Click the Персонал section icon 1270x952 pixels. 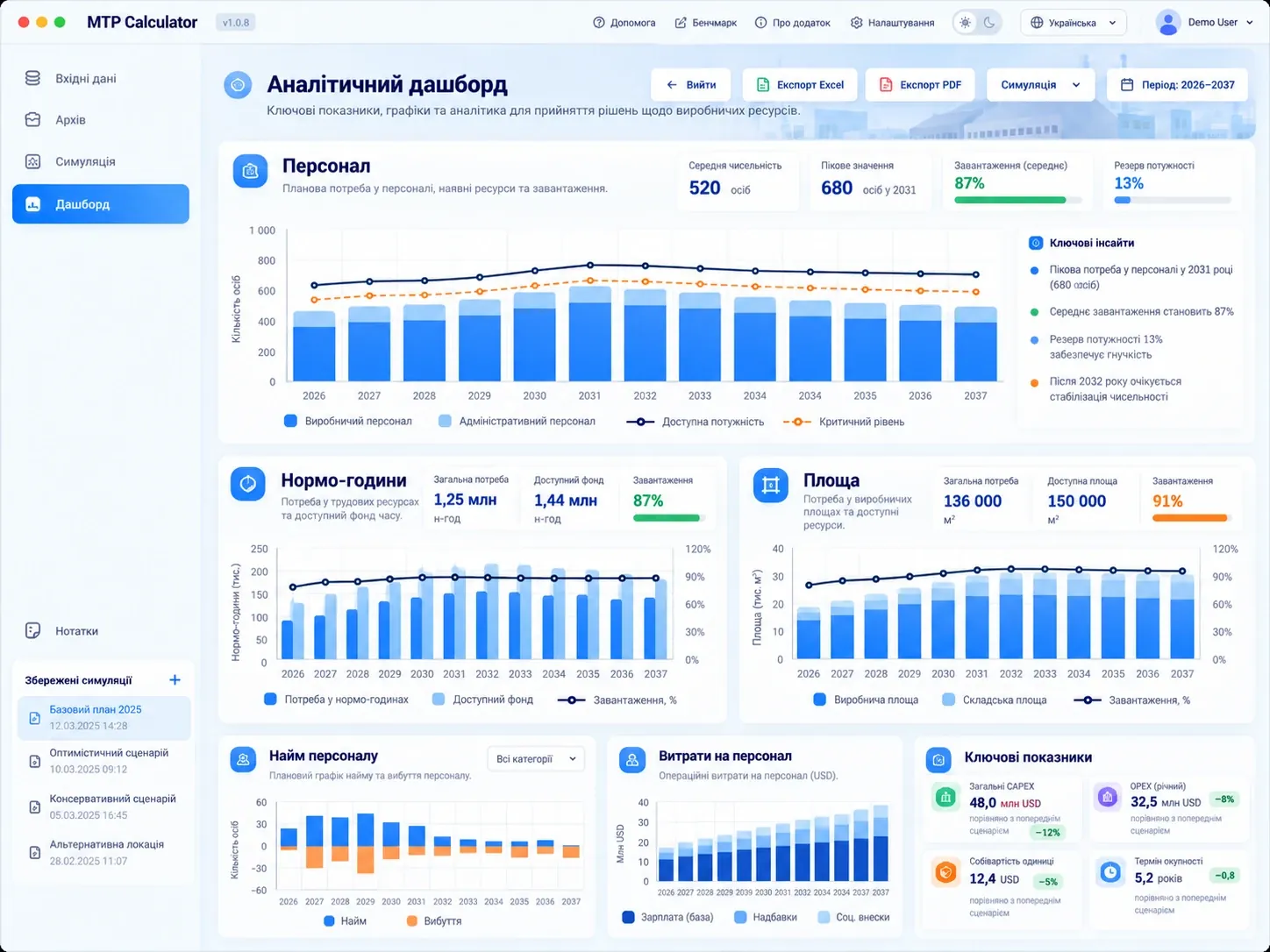click(250, 171)
